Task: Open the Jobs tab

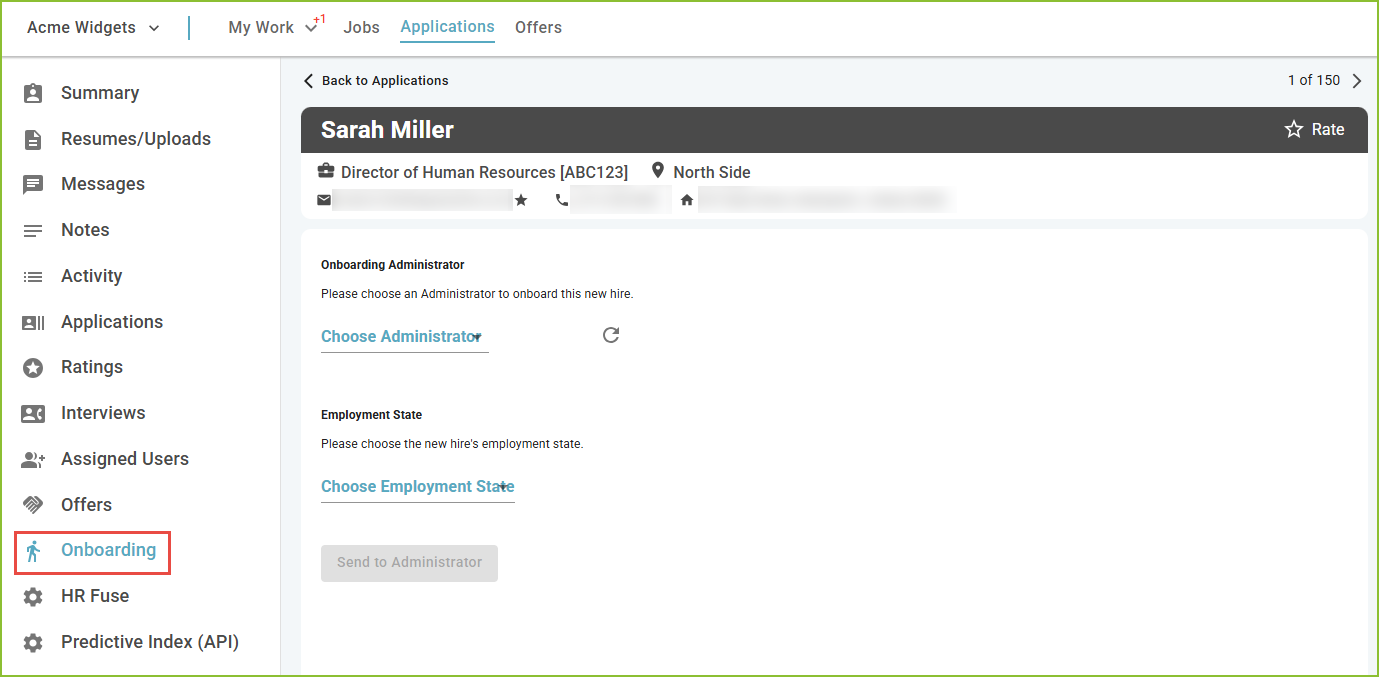Action: pos(362,28)
